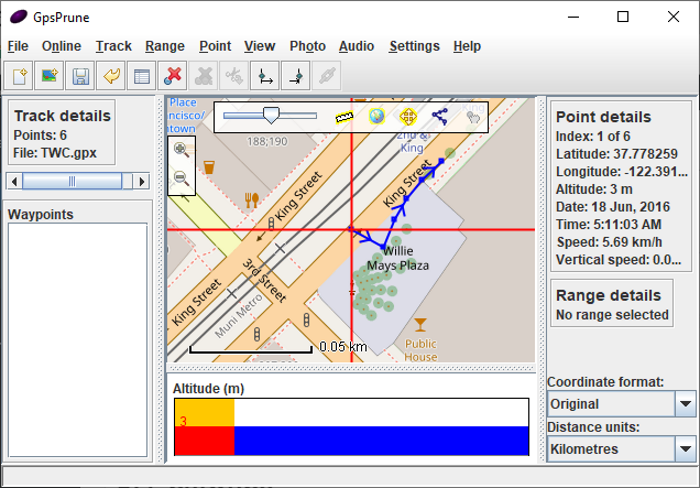Image resolution: width=700 pixels, height=488 pixels.
Task: Click the Set range start icon
Action: point(264,75)
